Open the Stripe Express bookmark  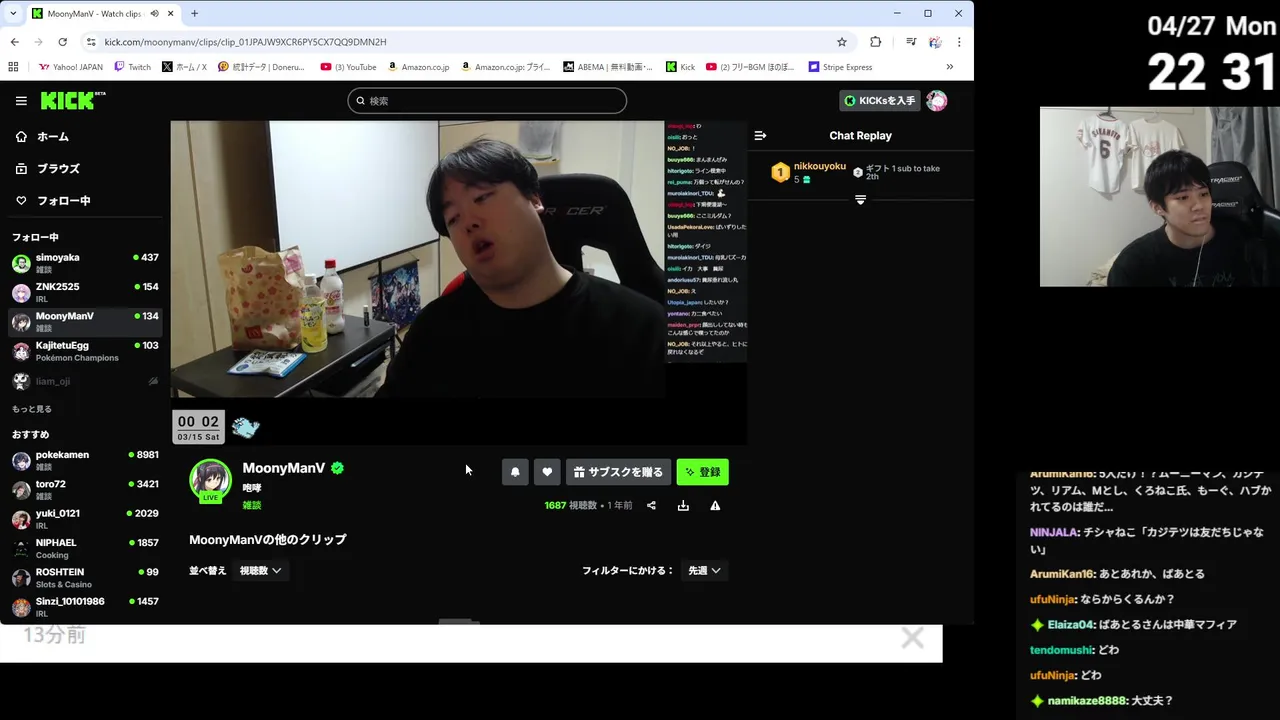click(840, 67)
